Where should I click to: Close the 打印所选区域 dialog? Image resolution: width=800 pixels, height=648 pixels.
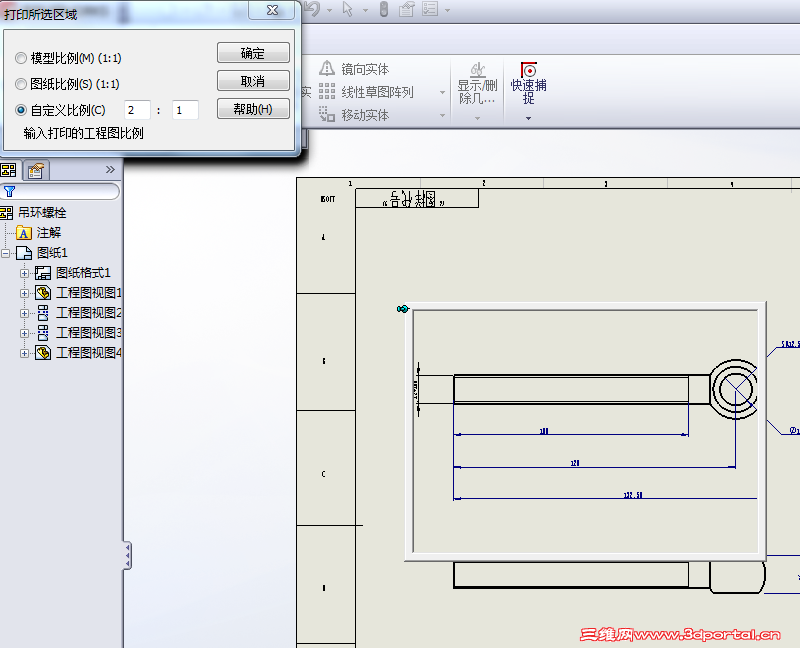pyautogui.click(x=272, y=10)
